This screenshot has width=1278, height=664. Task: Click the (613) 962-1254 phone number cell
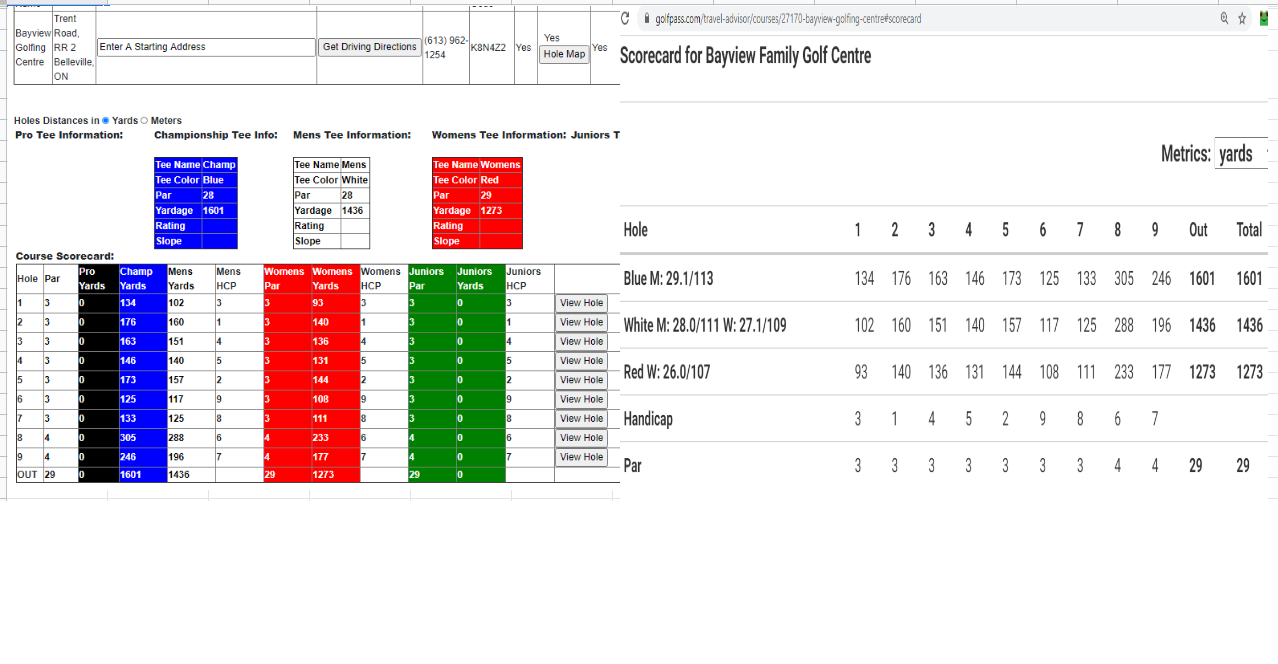[445, 47]
